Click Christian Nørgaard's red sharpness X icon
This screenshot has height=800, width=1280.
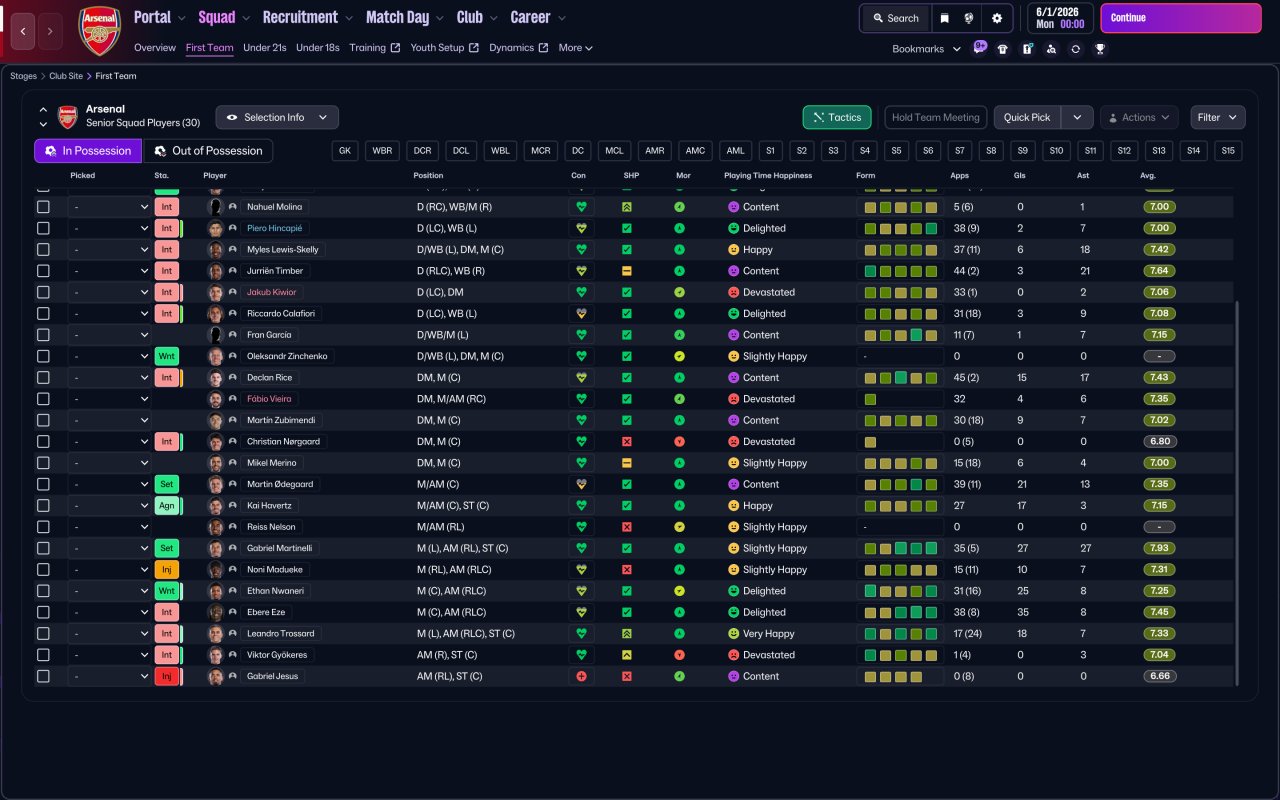pos(627,442)
